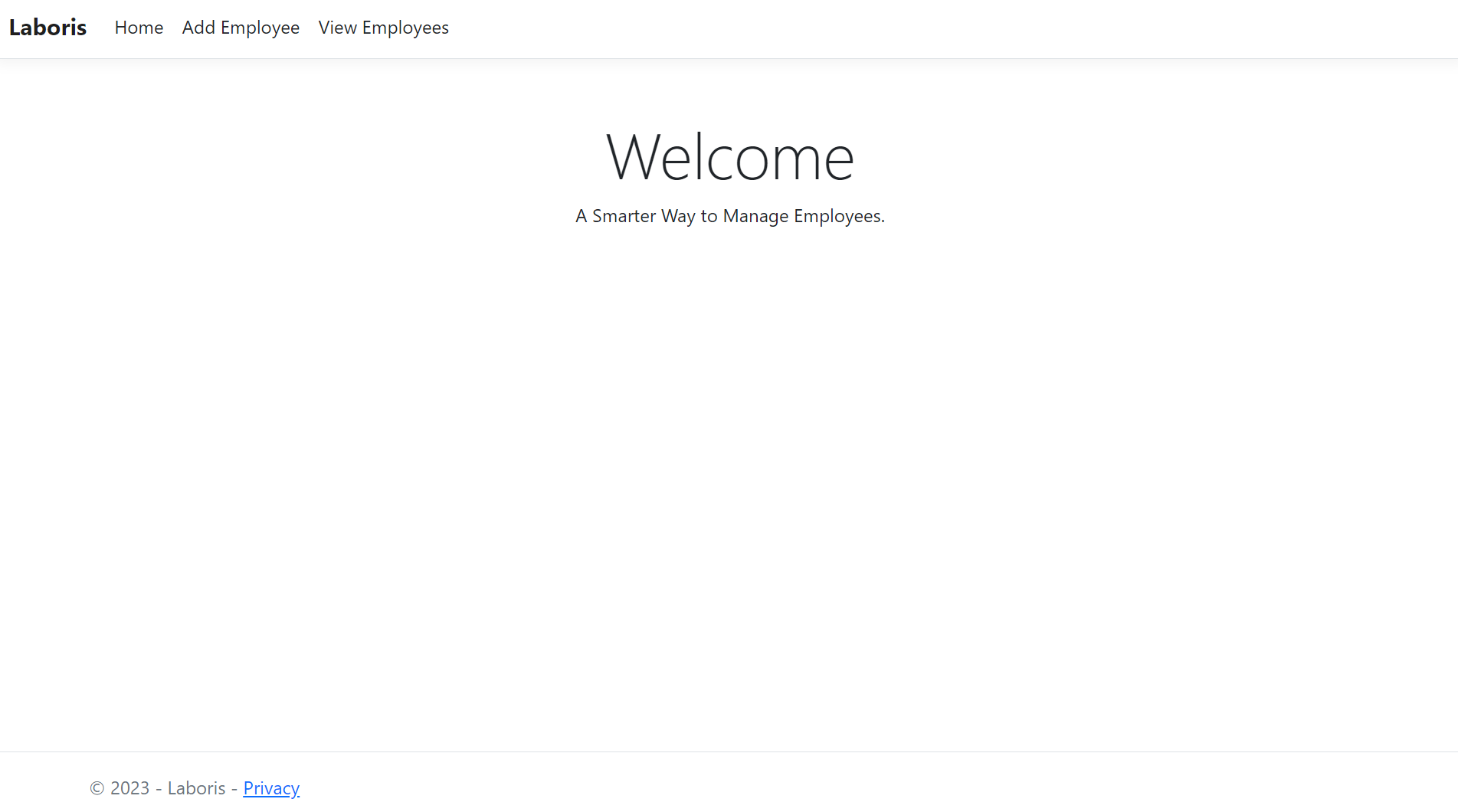Screen dimensions: 1458x812
Task: Click Add Employee to create a new record
Action: tap(241, 28)
